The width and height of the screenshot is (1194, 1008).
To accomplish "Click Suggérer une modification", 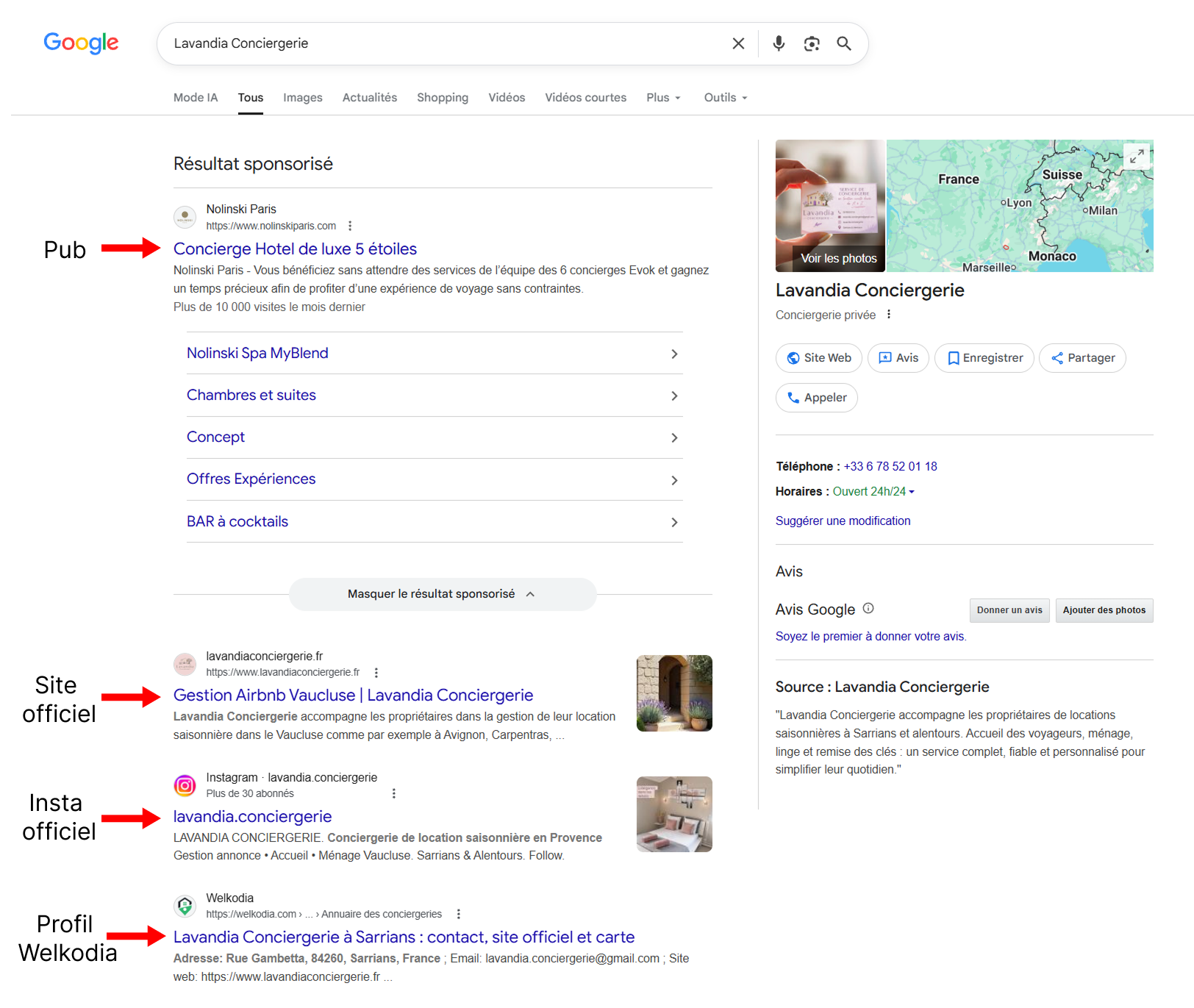I will click(843, 521).
